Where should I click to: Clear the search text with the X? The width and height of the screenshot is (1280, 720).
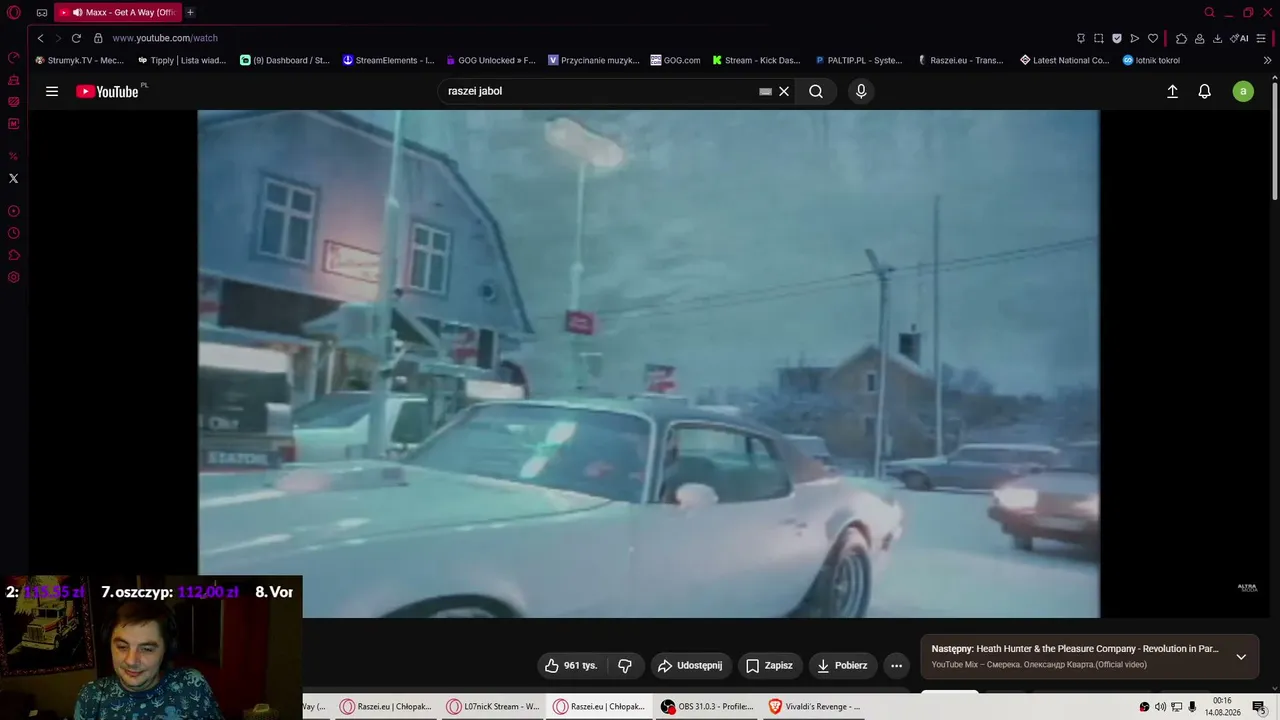(x=784, y=91)
